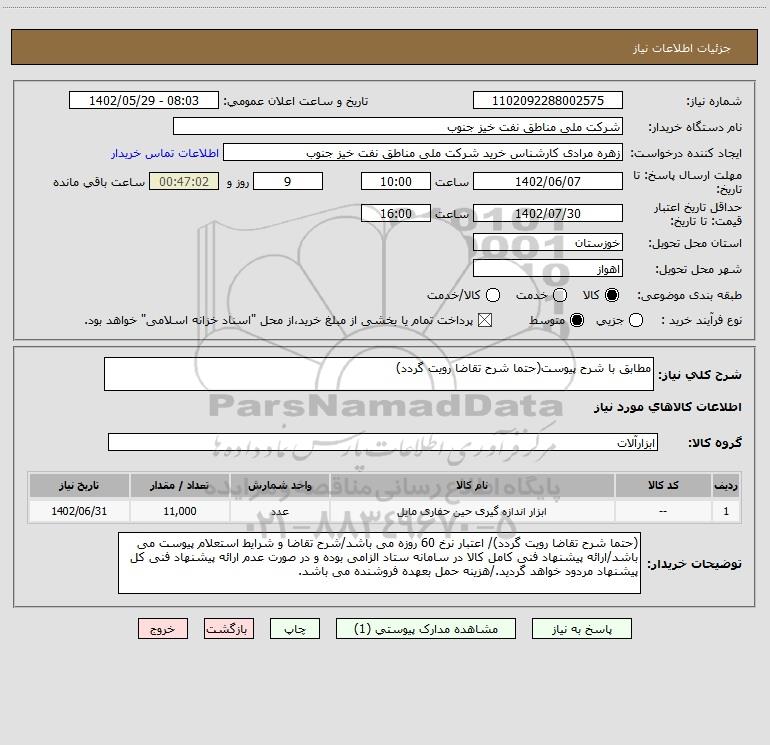Click the remaining days field showing 9
The width and height of the screenshot is (770, 745).
[288, 181]
